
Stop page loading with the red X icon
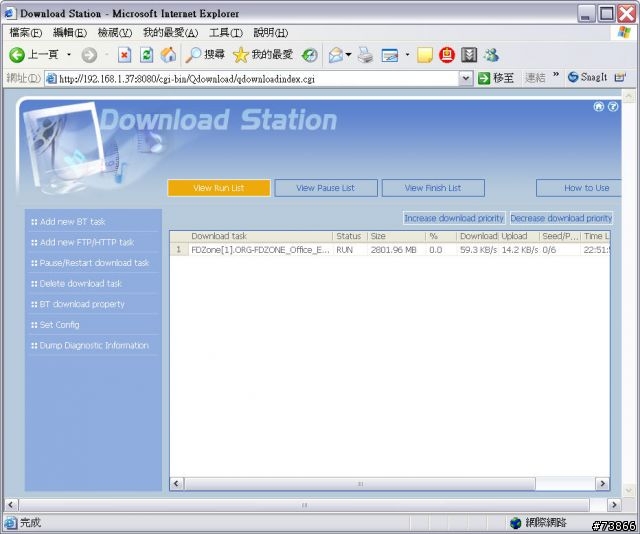(x=124, y=55)
